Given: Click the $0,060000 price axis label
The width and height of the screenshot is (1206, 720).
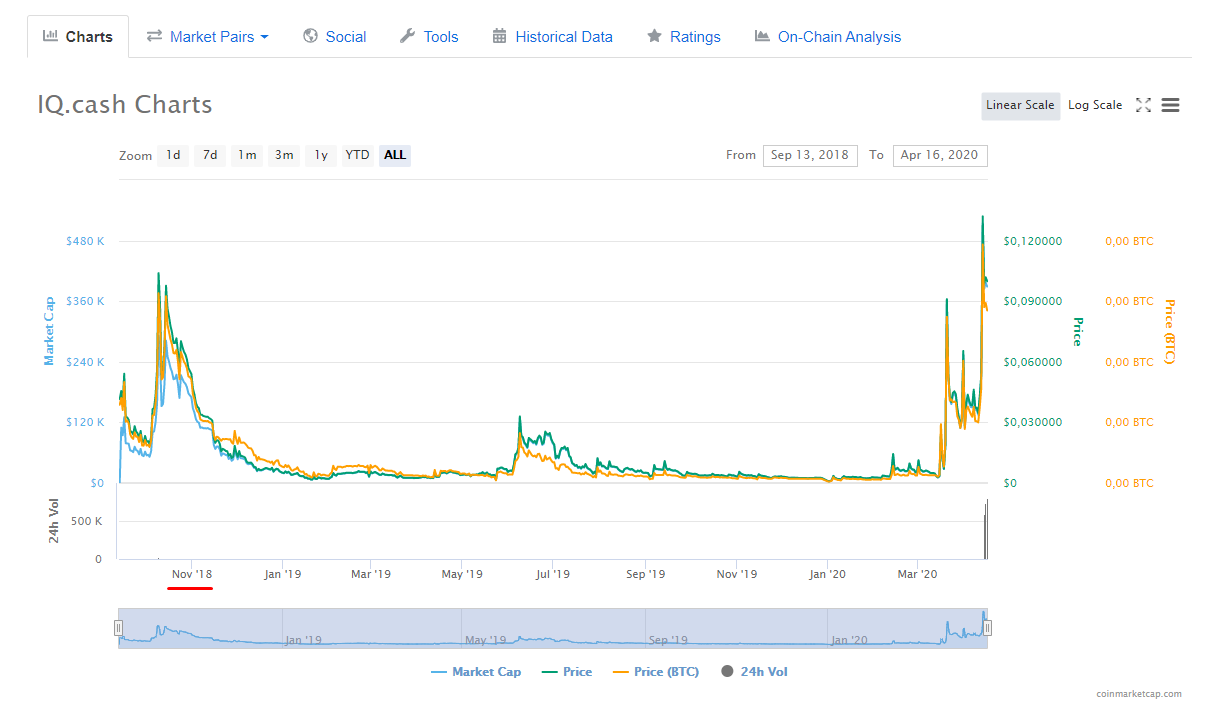Looking at the screenshot, I should (1033, 362).
